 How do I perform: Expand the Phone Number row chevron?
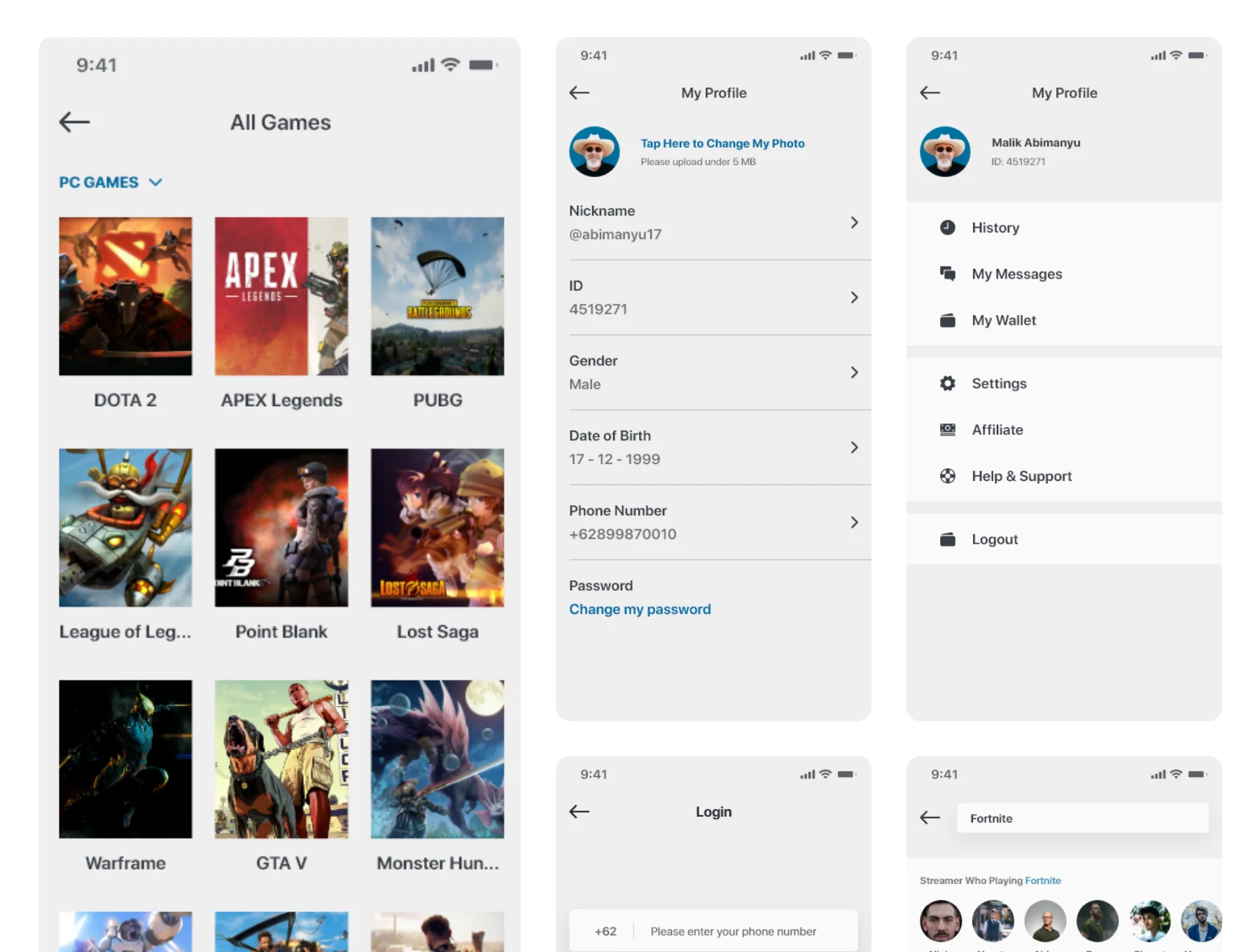coord(854,522)
